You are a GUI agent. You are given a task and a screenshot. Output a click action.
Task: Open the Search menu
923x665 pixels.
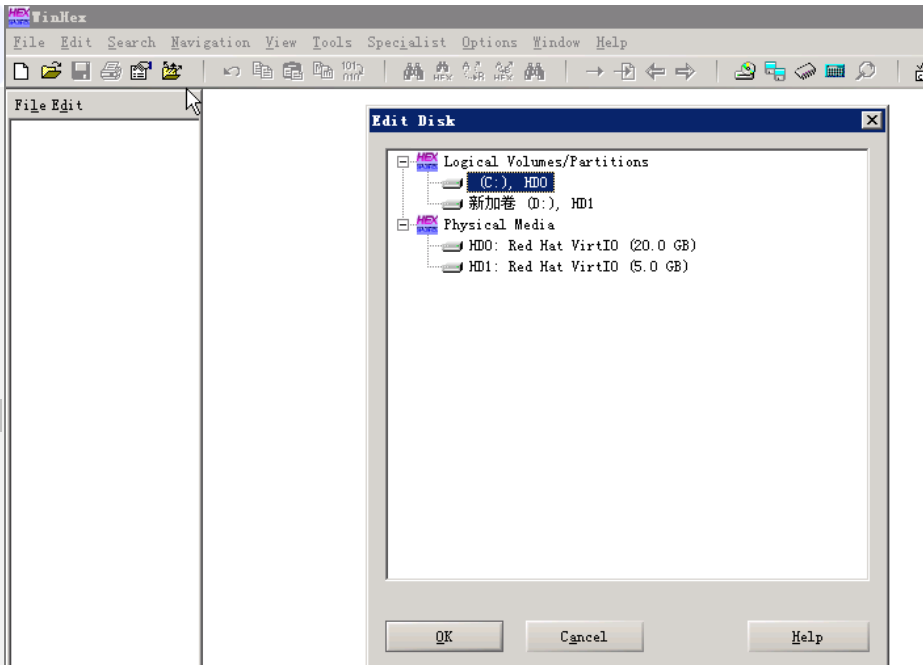coord(131,42)
